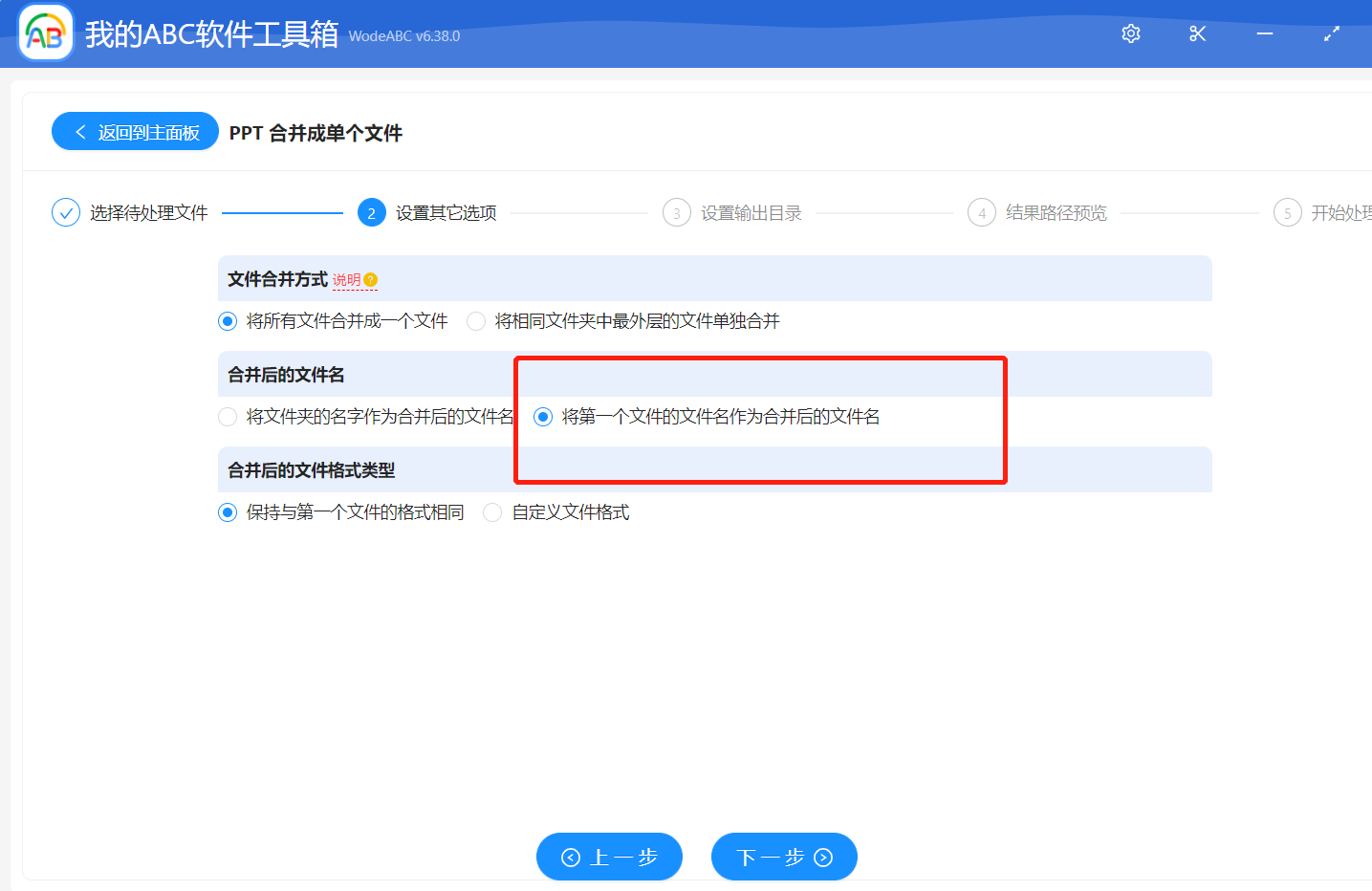1372x891 pixels.
Task: Enable 自定义文件格式 option
Action: pyautogui.click(x=491, y=511)
